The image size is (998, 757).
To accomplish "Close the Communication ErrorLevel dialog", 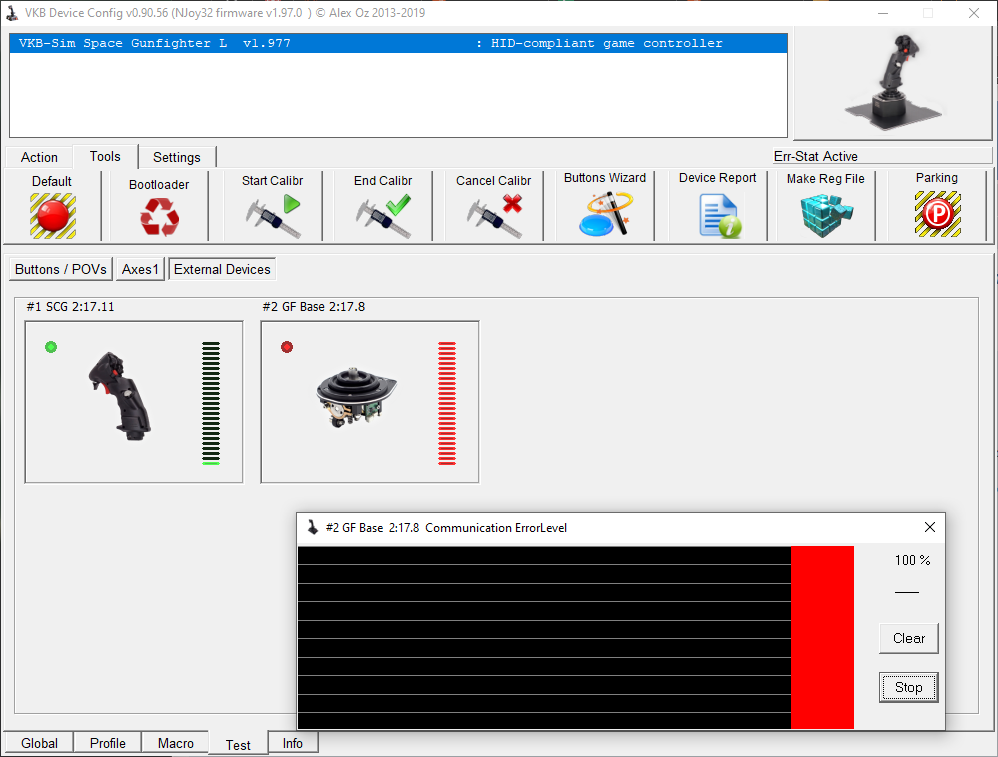I will (x=930, y=527).
